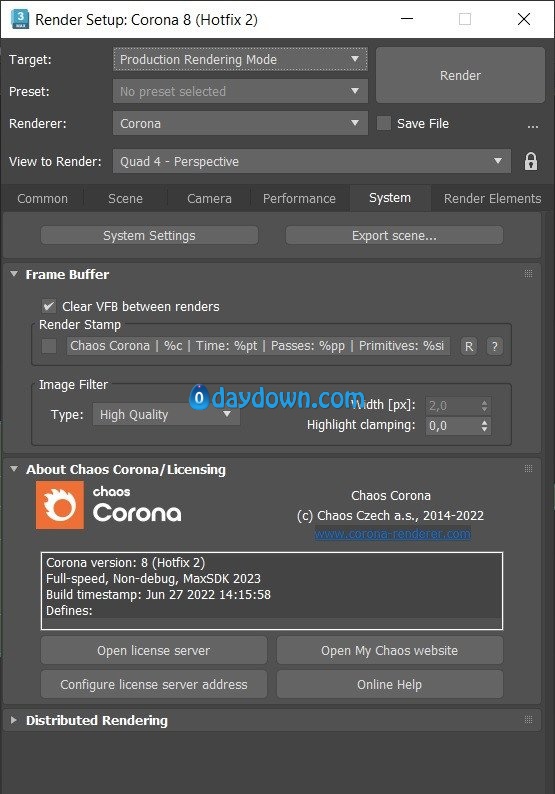The height and width of the screenshot is (794, 555).
Task: Open render stamp help question mark button
Action: 495,346
